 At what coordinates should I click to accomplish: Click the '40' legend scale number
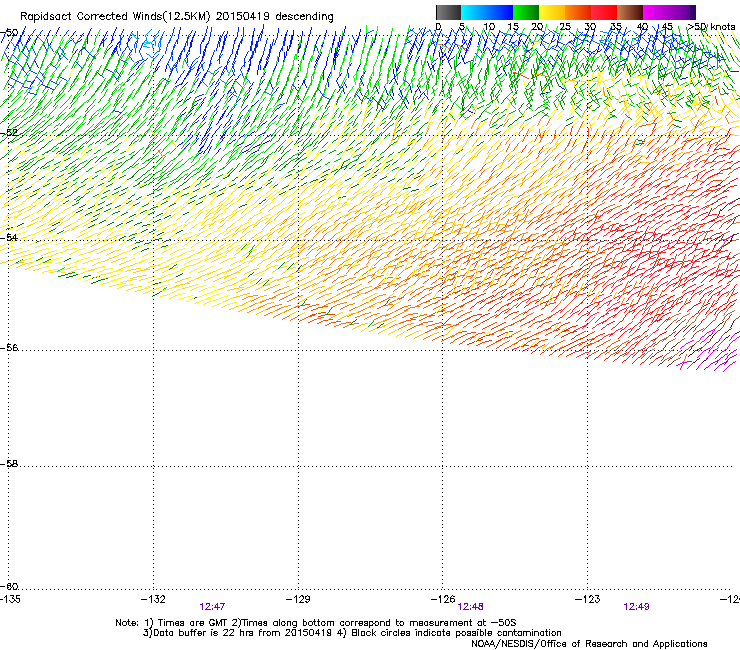[642, 27]
